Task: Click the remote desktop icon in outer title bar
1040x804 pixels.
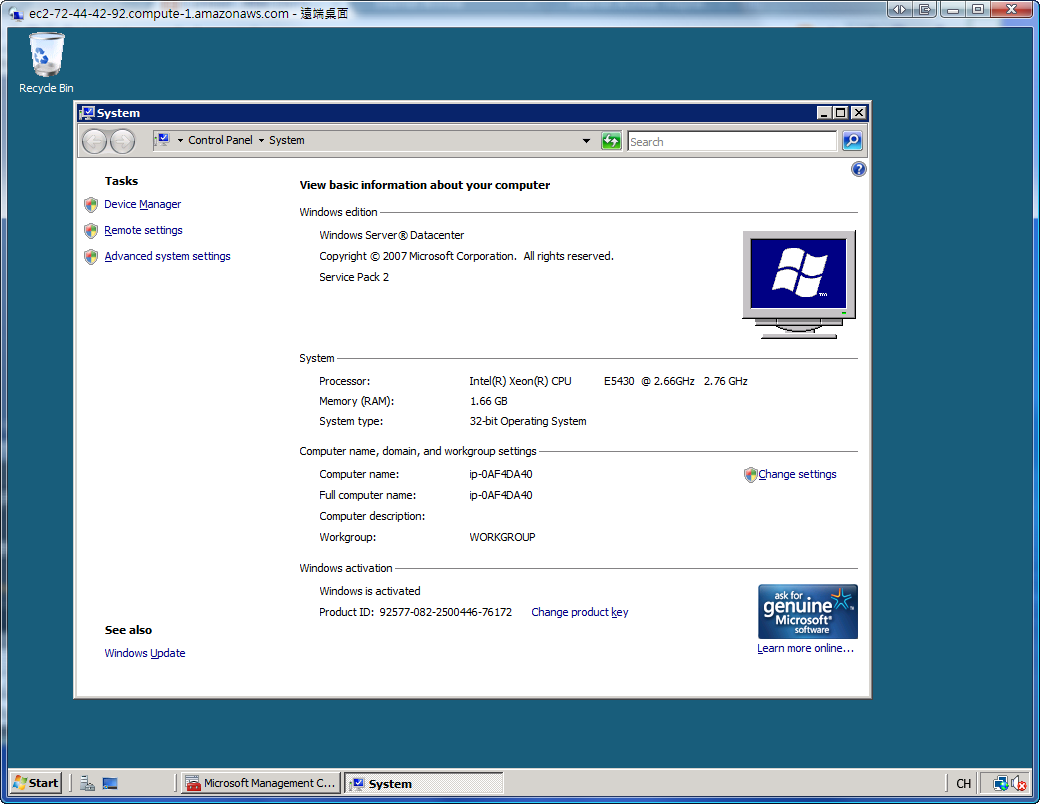Action: click(x=16, y=13)
